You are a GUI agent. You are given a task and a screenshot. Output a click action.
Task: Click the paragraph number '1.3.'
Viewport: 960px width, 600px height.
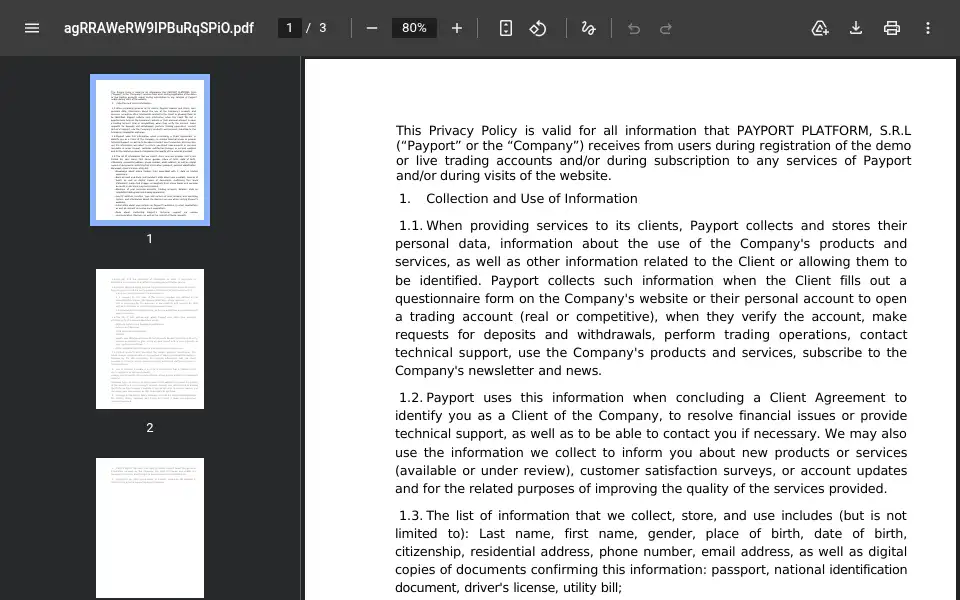pos(411,516)
